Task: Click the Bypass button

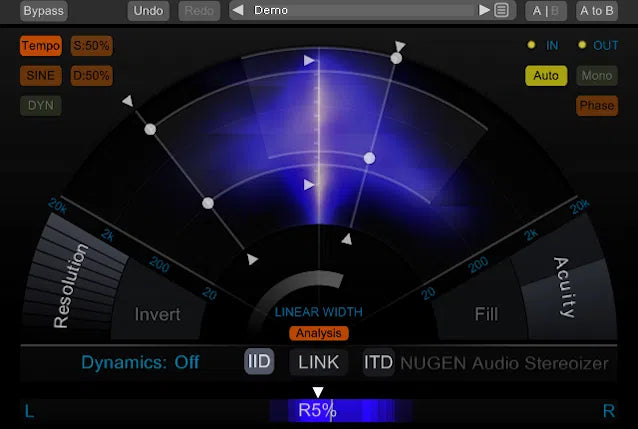Action: click(x=44, y=11)
